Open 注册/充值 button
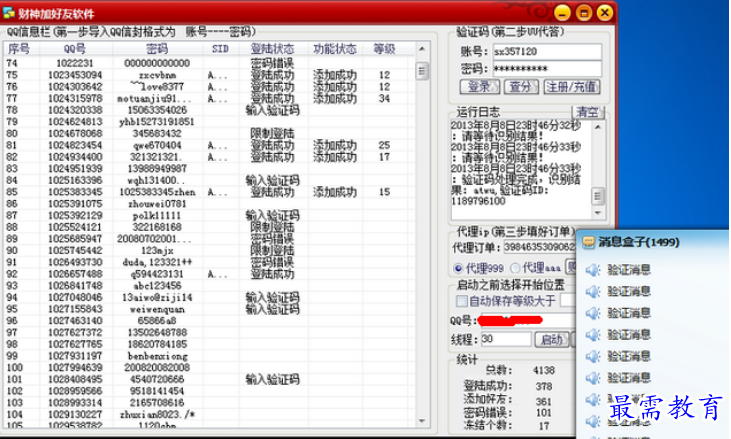The height and width of the screenshot is (439, 731). click(x=572, y=87)
